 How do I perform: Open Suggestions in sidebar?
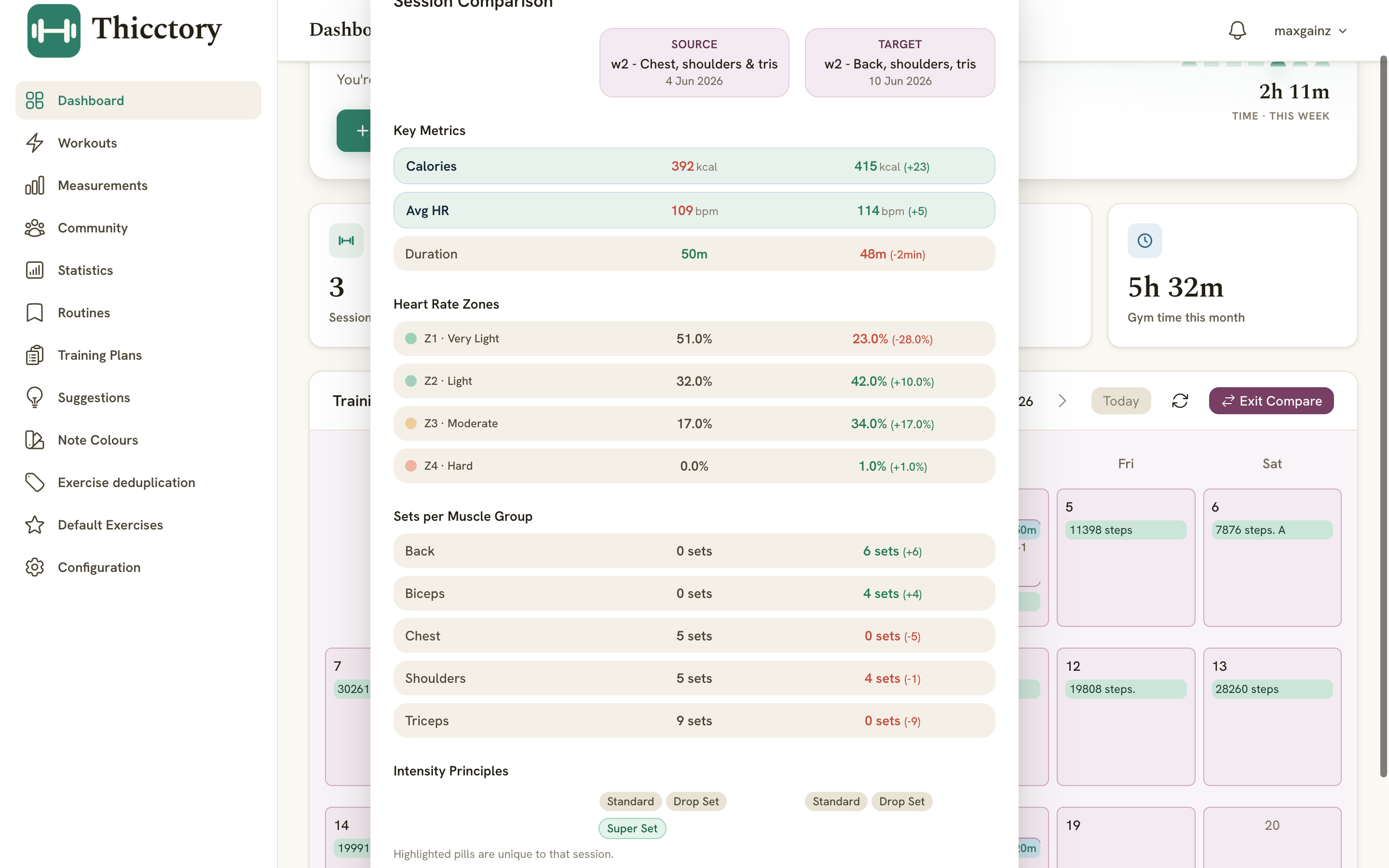pyautogui.click(x=138, y=398)
